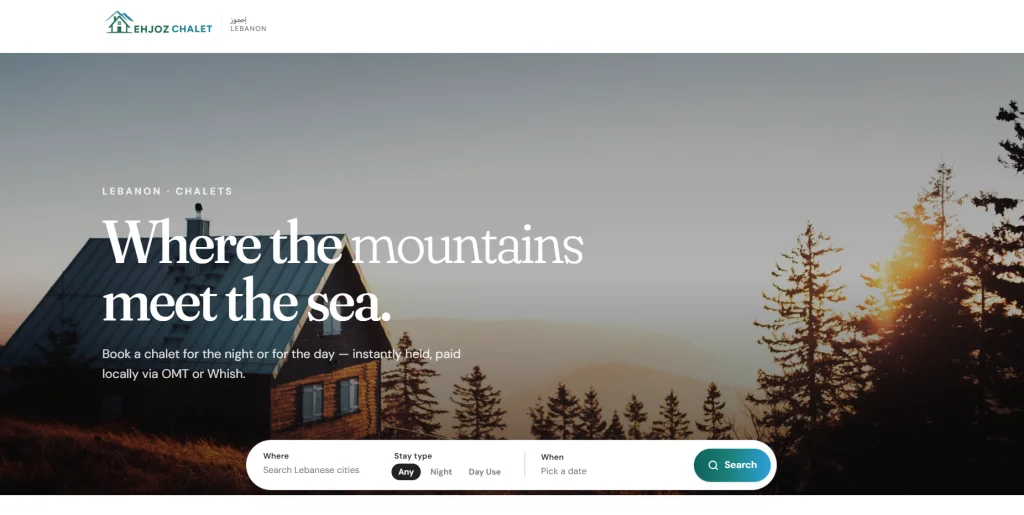Click the green Search button
Screen dimensions: 1024x515
(x=732, y=465)
